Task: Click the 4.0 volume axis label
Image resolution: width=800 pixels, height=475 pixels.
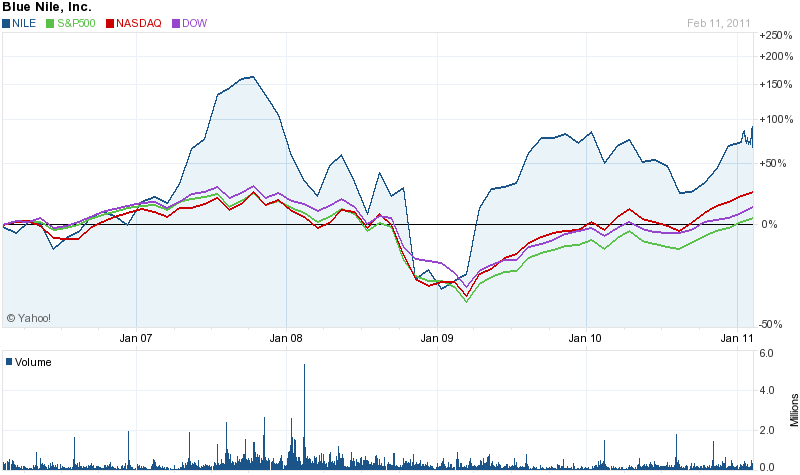Action: coord(767,390)
